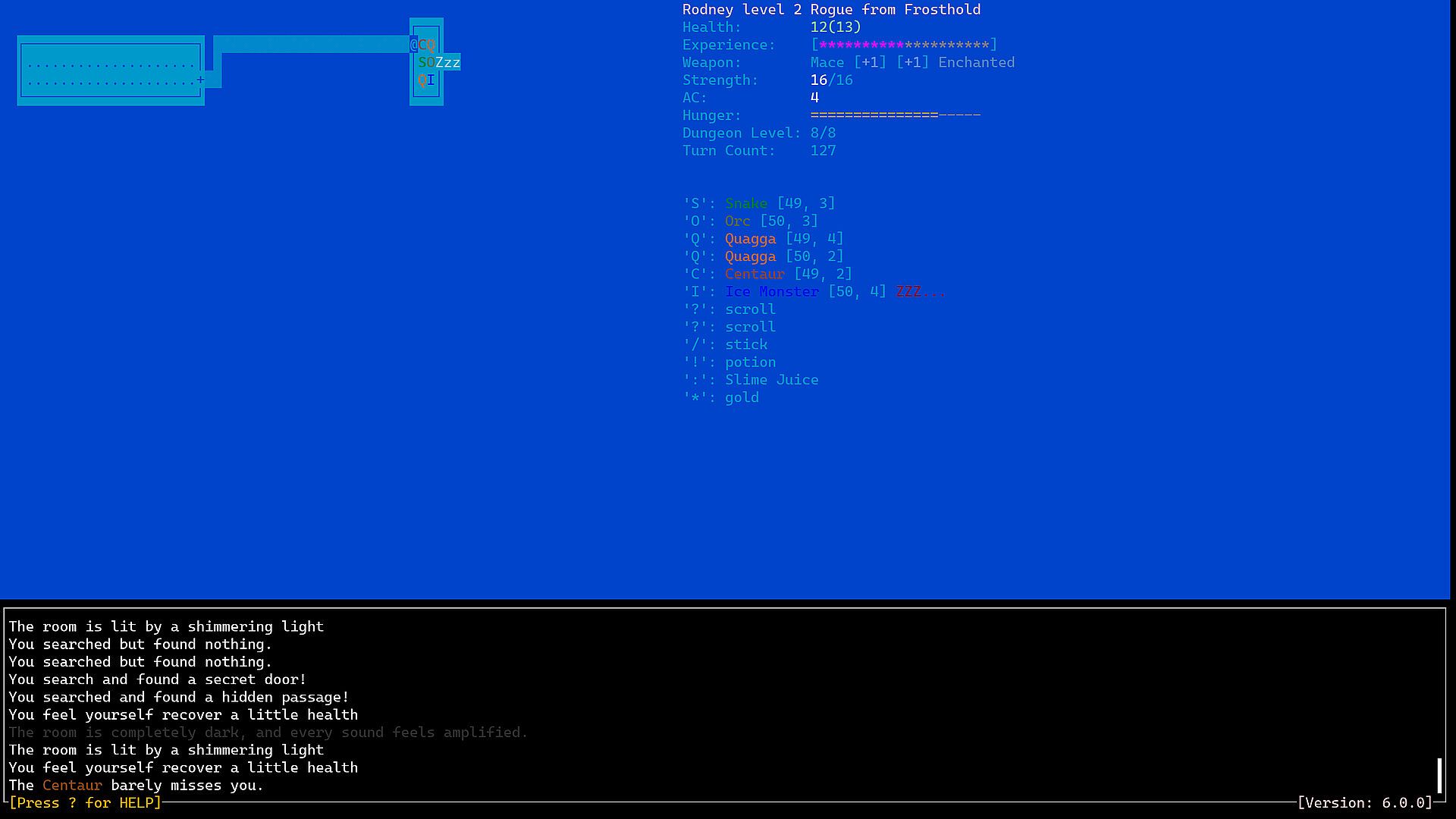Select the Snake entry in monster legend
Screen dimensions: 1456x819
coord(746,203)
